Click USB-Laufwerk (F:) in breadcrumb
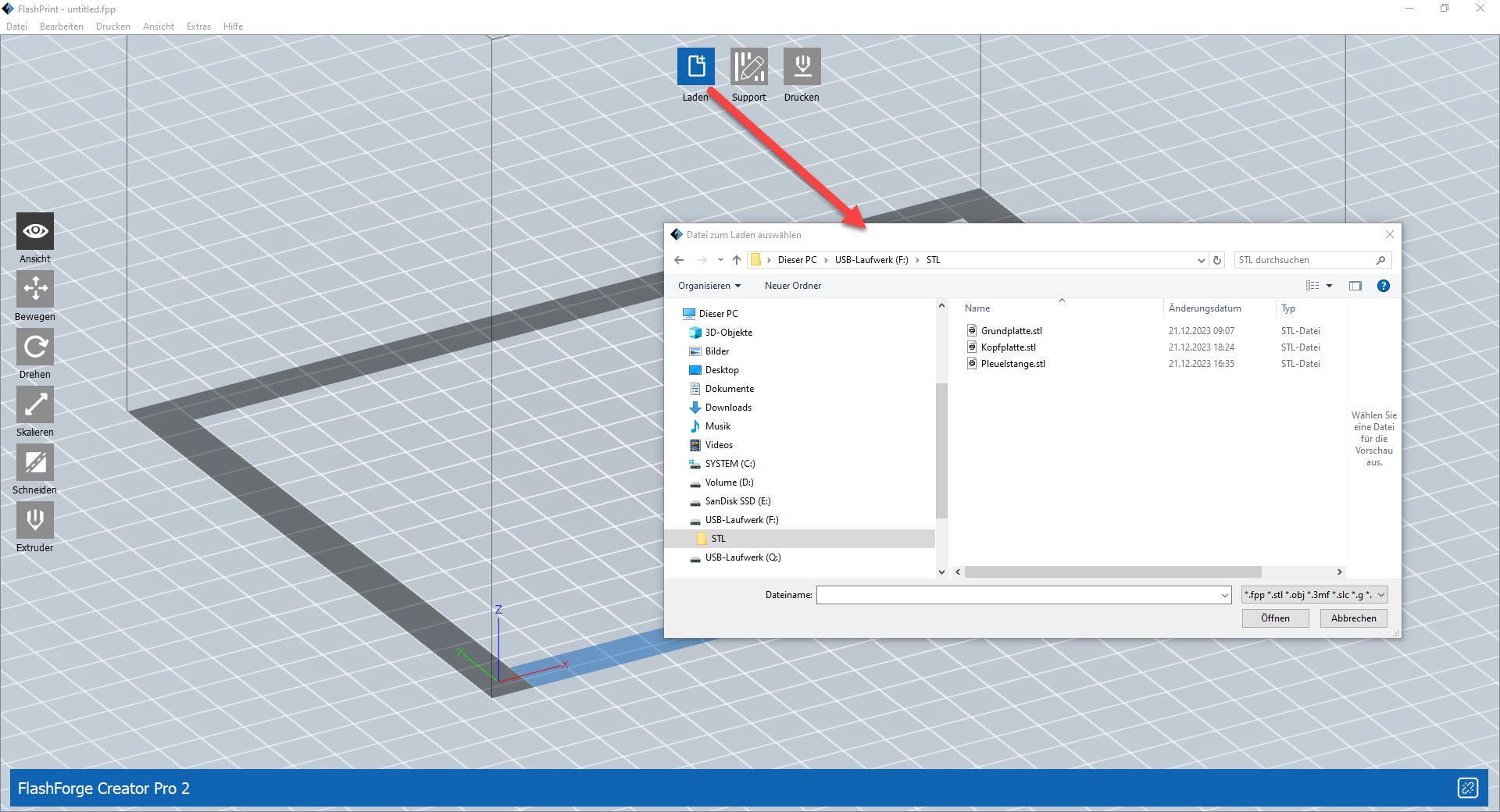 pos(872,260)
